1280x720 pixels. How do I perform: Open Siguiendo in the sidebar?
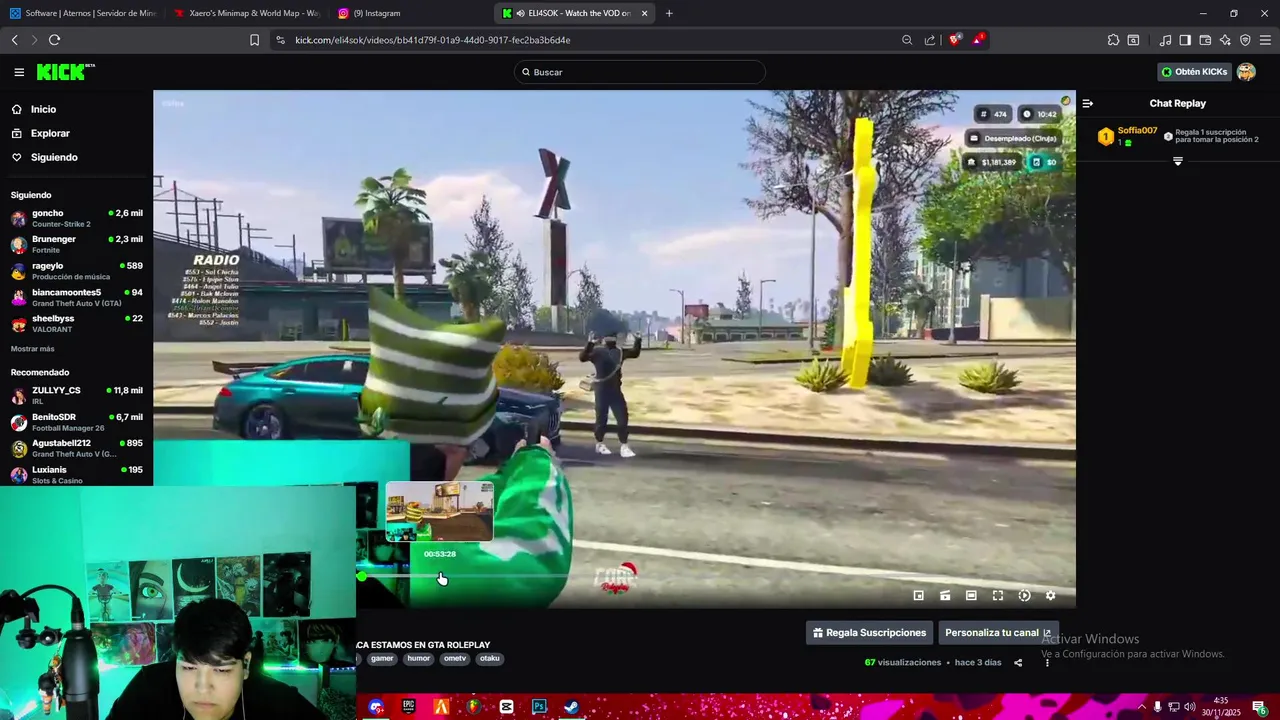point(54,157)
